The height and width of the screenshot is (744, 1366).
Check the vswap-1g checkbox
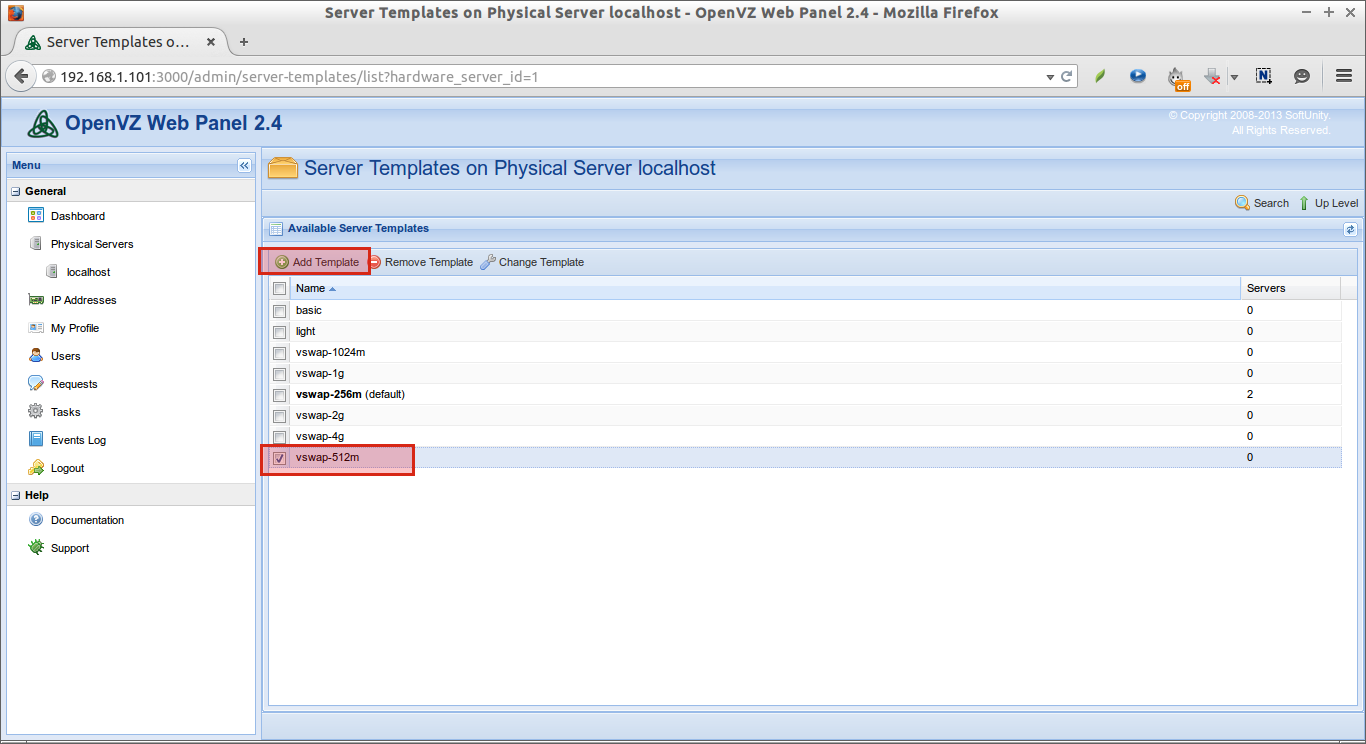280,374
